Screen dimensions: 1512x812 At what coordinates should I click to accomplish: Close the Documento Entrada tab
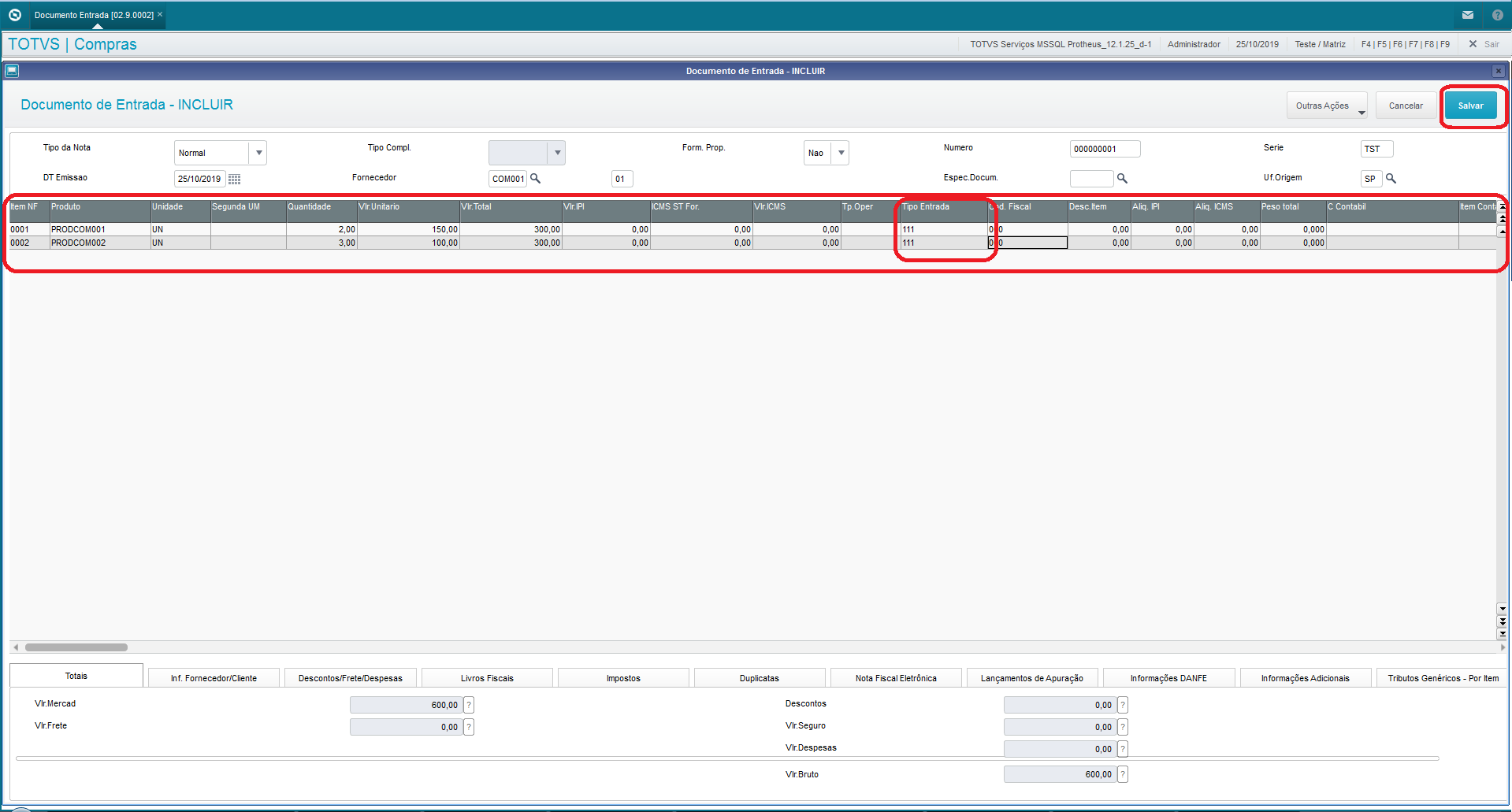click(x=160, y=14)
